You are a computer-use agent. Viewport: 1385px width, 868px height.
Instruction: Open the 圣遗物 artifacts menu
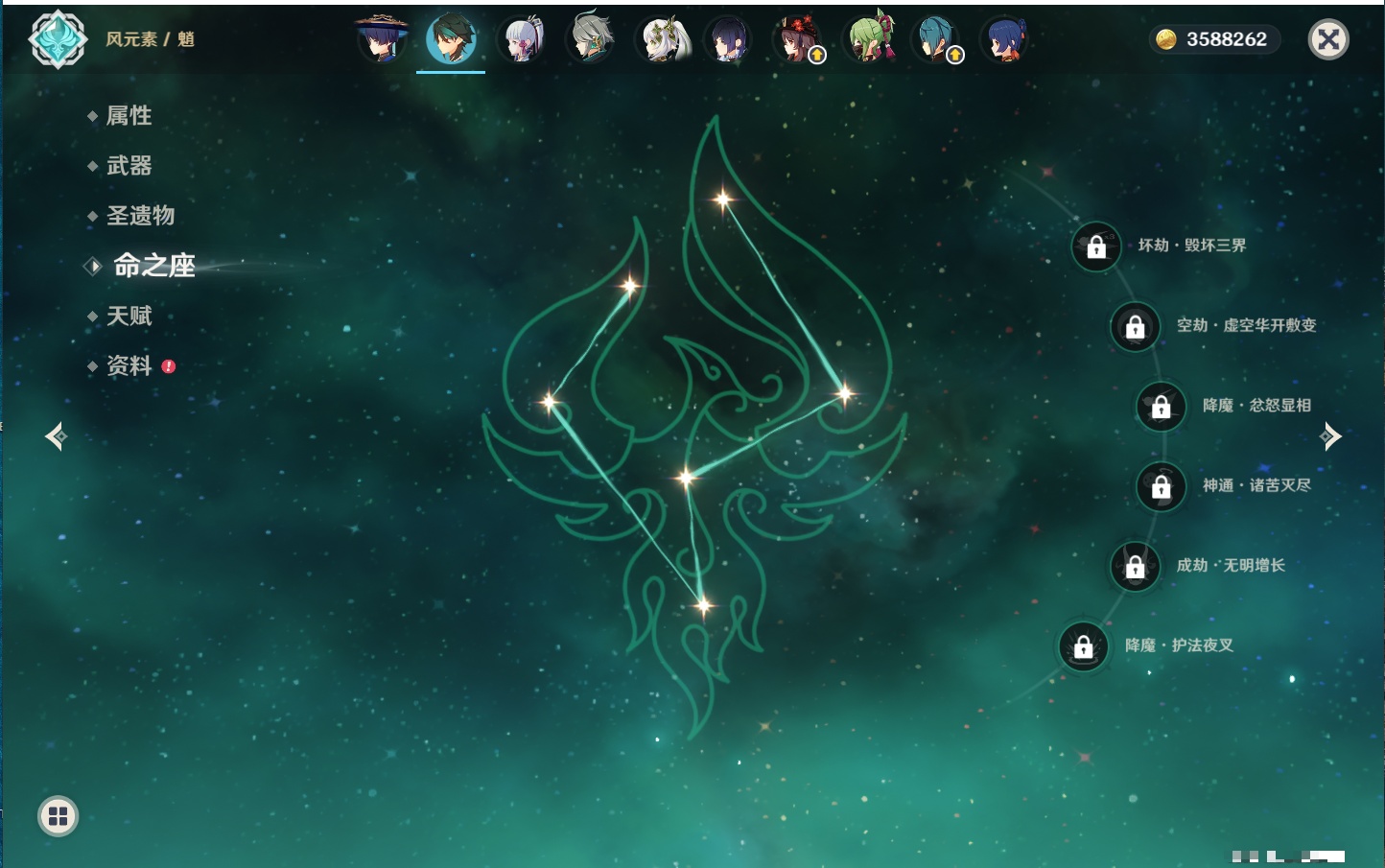140,216
